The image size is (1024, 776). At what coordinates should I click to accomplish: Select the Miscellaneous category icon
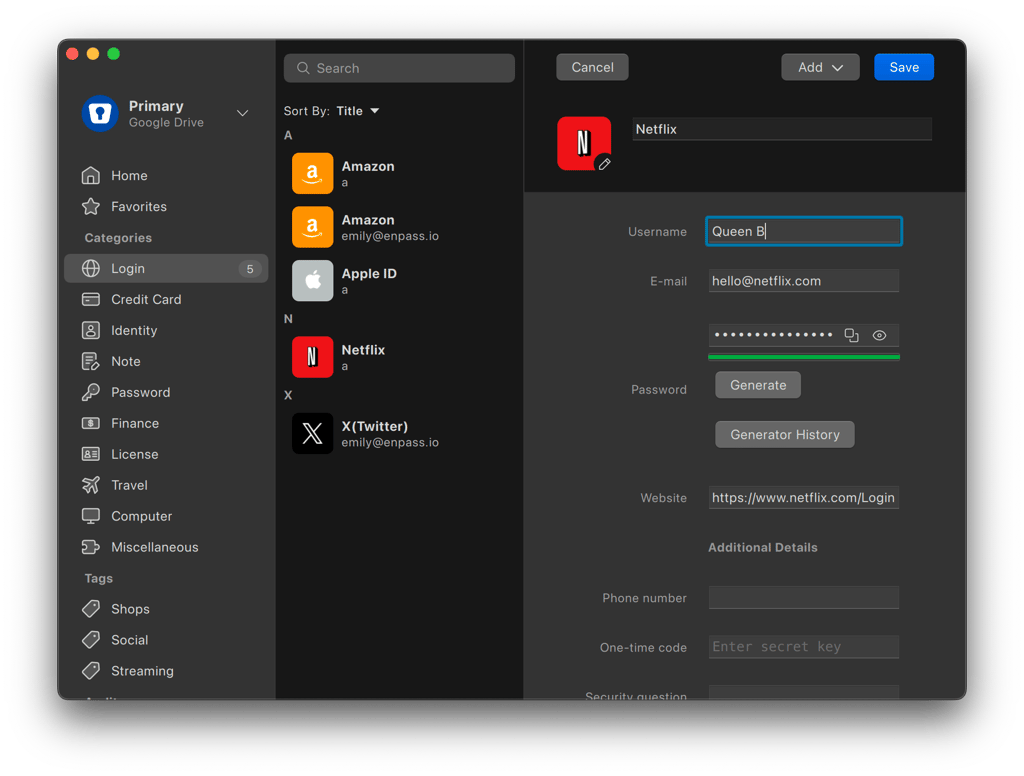pos(91,547)
